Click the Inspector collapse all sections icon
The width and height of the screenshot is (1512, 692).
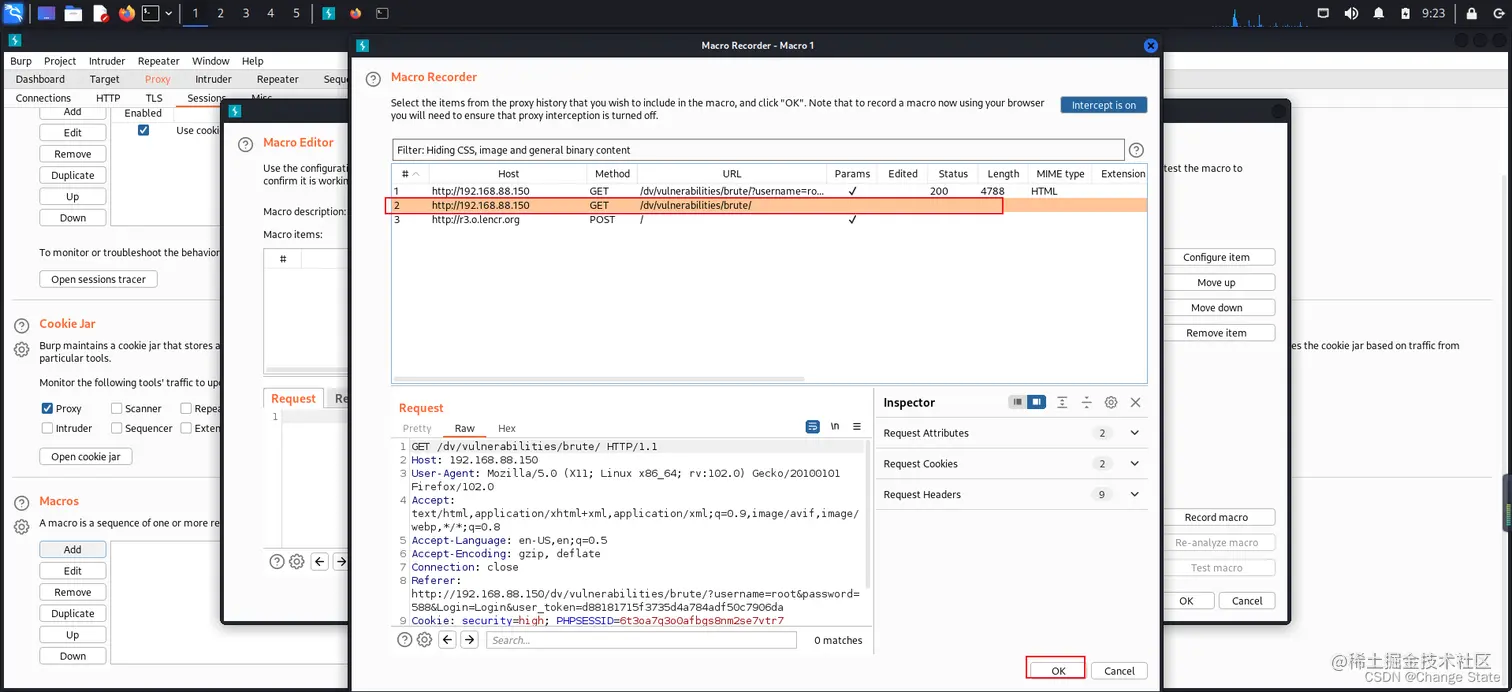(1087, 402)
